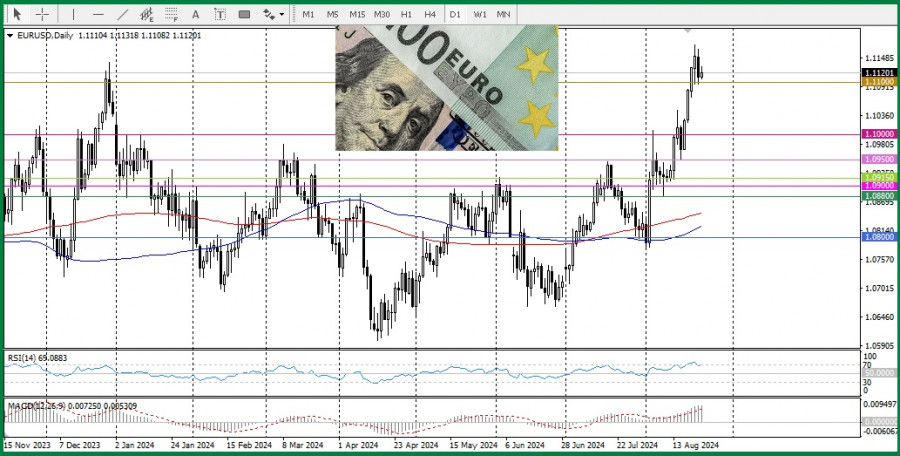
Task: Choose the gray rectangle shape tool
Action: pyautogui.click(x=245, y=14)
